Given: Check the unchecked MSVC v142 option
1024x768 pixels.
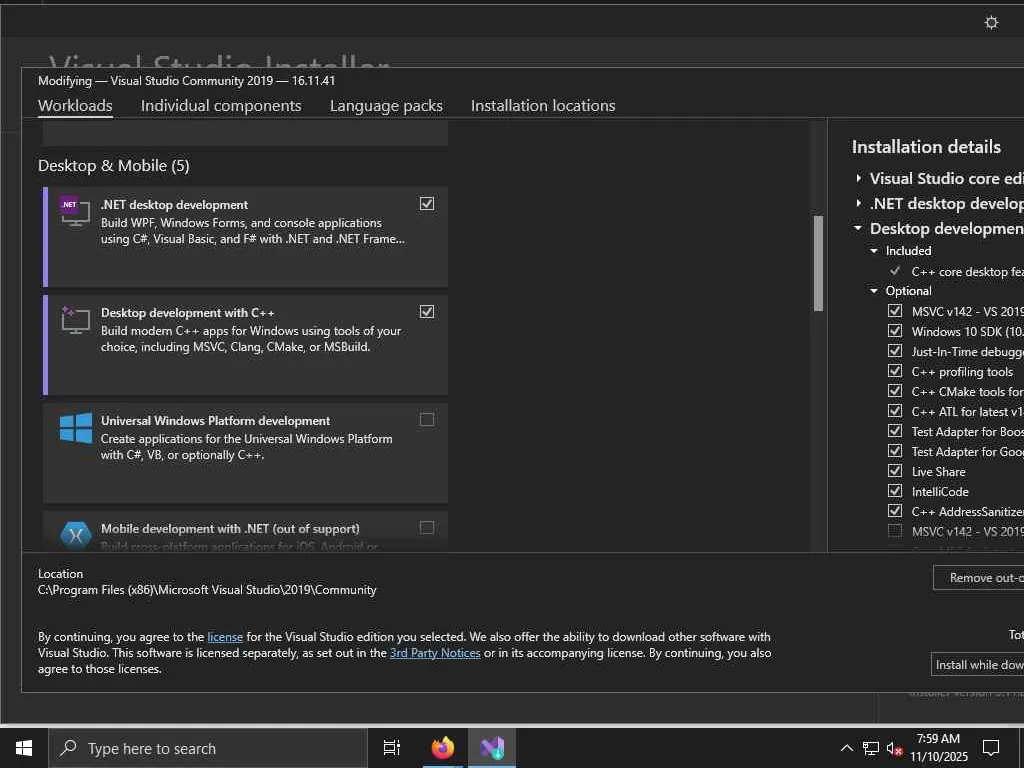Looking at the screenshot, I should (895, 531).
